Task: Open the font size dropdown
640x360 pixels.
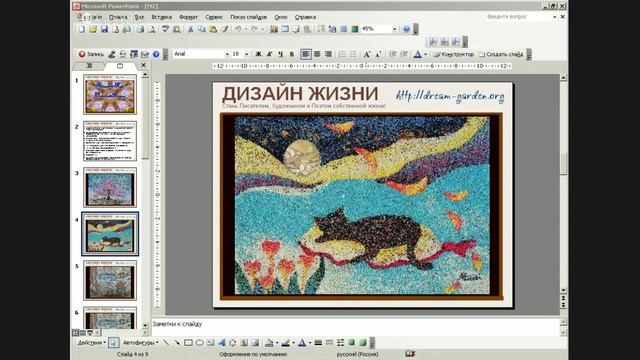Action: click(247, 54)
